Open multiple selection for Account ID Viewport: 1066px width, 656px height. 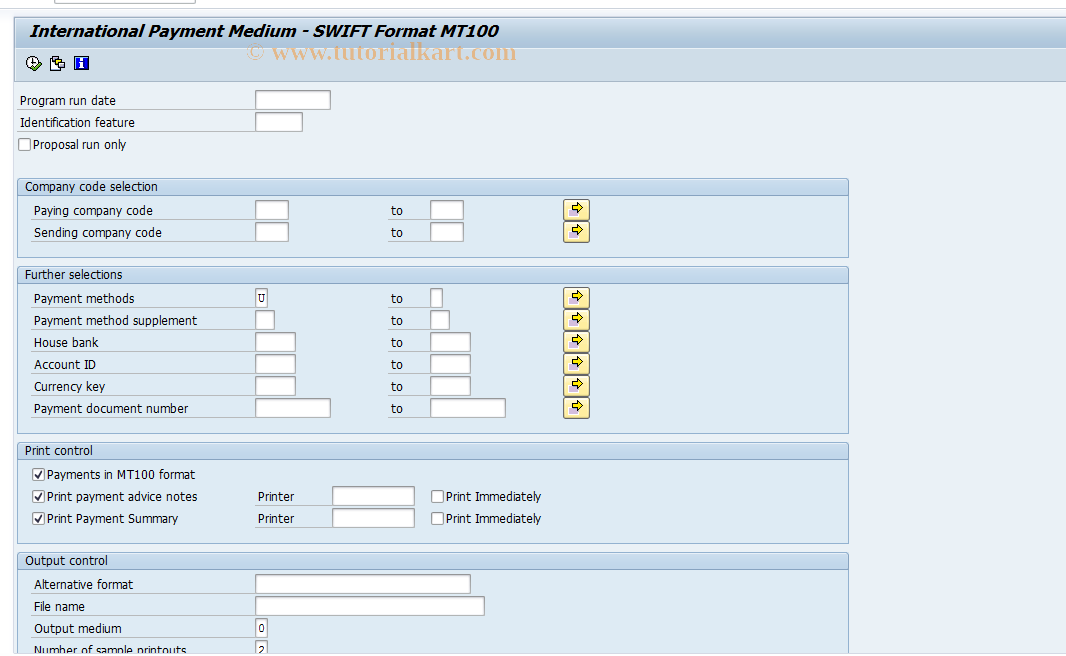point(576,364)
